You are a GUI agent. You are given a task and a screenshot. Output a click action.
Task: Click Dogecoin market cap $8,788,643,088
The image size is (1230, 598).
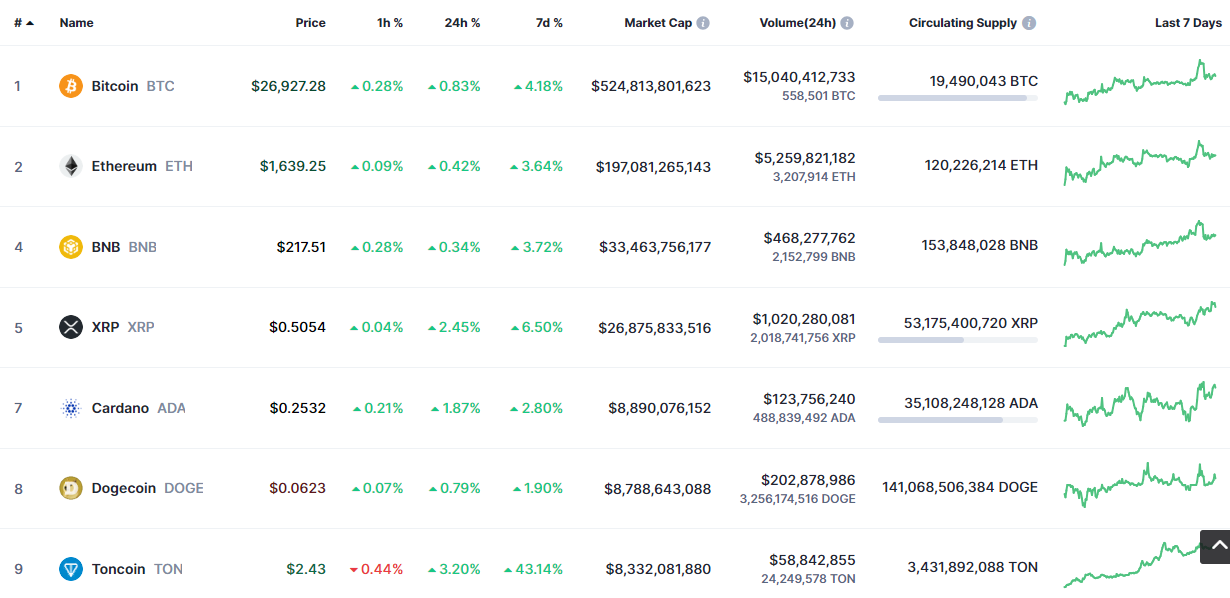coord(658,488)
